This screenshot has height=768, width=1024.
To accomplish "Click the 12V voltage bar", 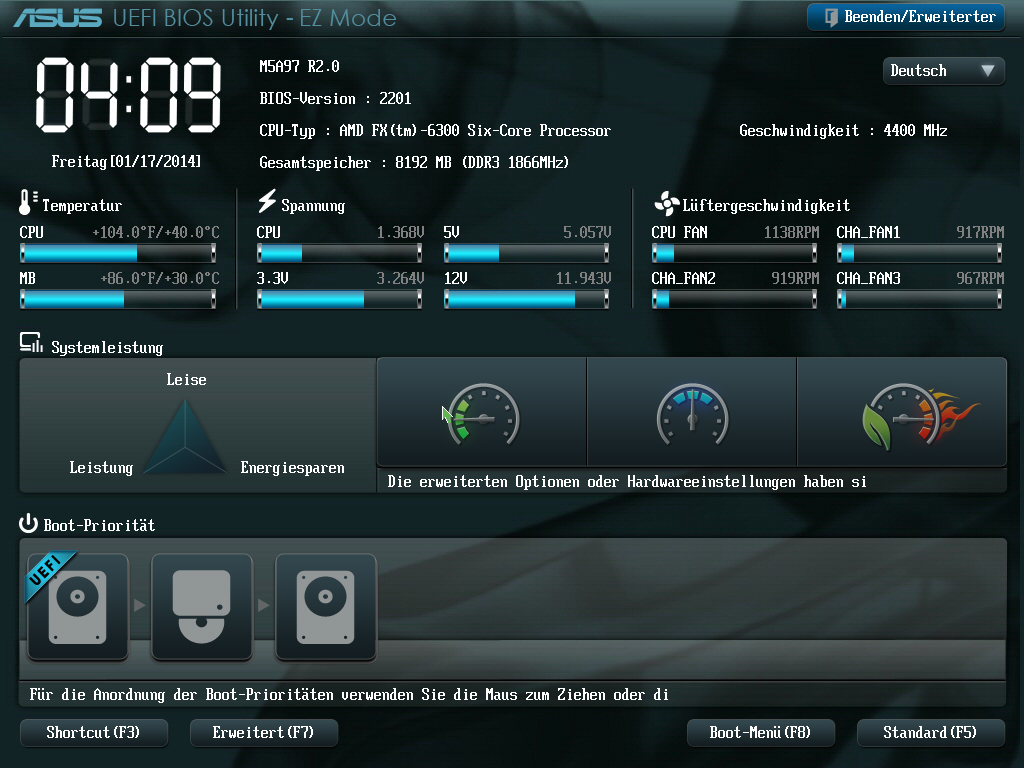I will click(526, 299).
